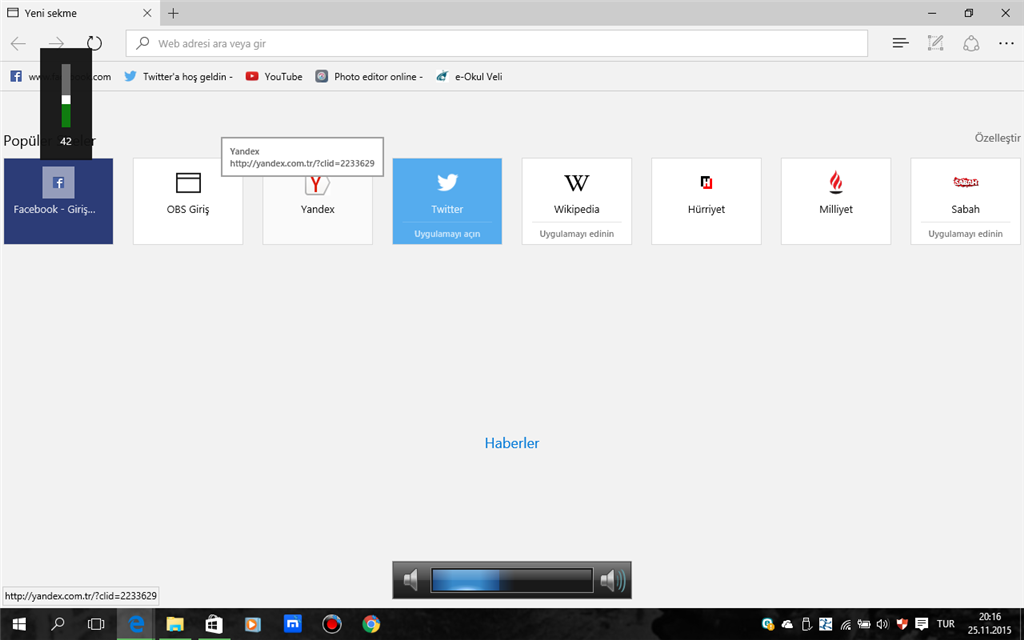Click the TUR language indicator
The height and width of the screenshot is (640, 1024).
pos(946,624)
